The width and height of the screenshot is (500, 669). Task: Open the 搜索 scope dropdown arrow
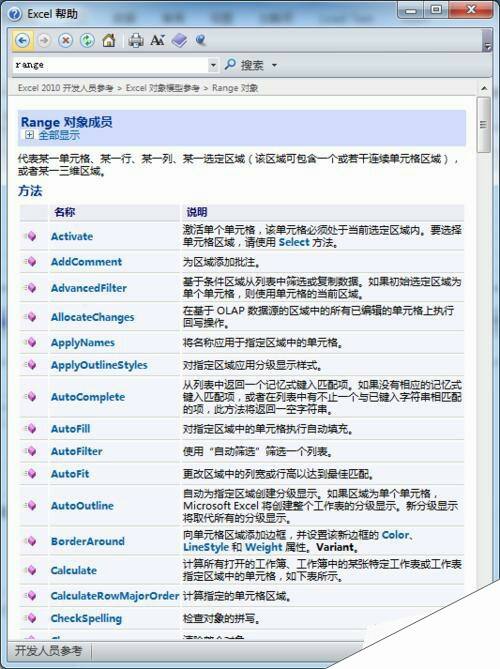[x=274, y=65]
